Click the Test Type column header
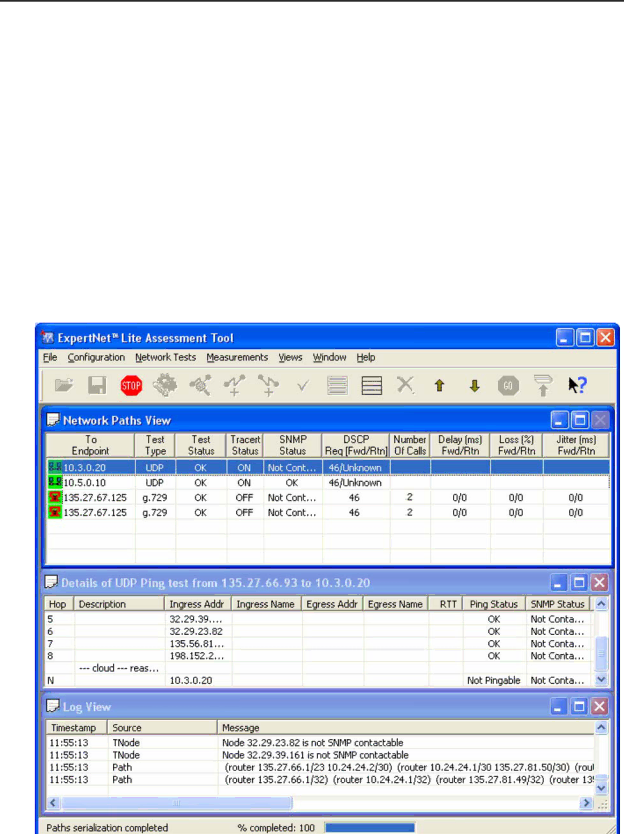Image resolution: width=624 pixels, height=834 pixels. [x=155, y=445]
